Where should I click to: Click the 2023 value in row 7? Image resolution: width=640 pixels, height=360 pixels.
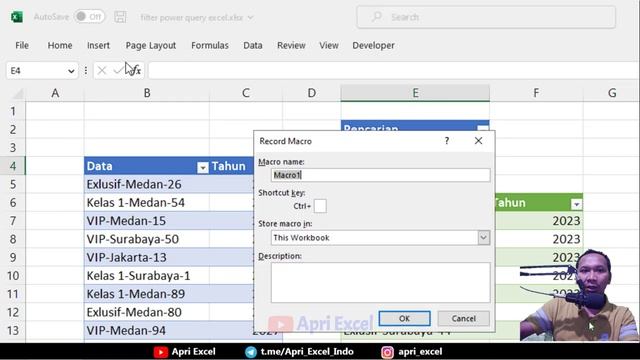566,221
